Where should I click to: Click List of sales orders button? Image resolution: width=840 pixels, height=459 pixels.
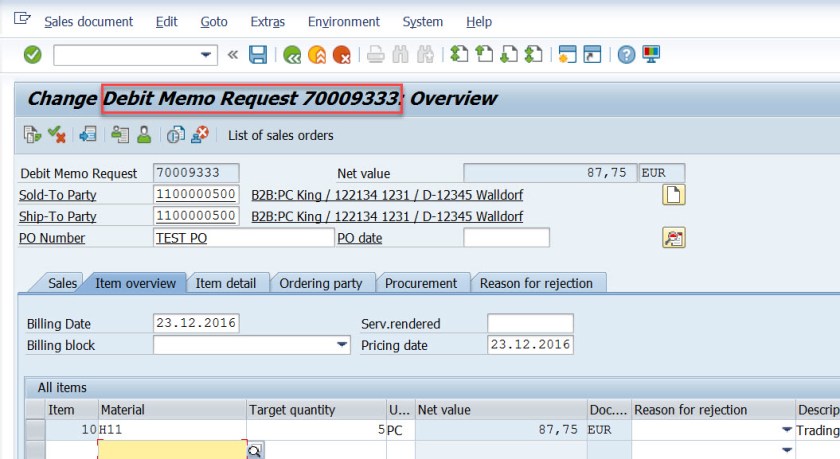click(280, 135)
